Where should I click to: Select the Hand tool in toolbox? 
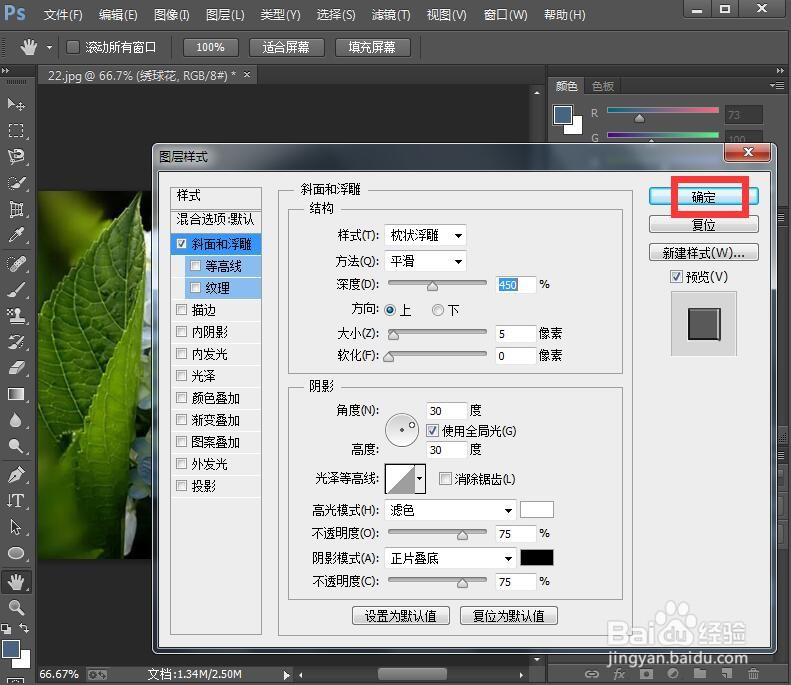[16, 582]
